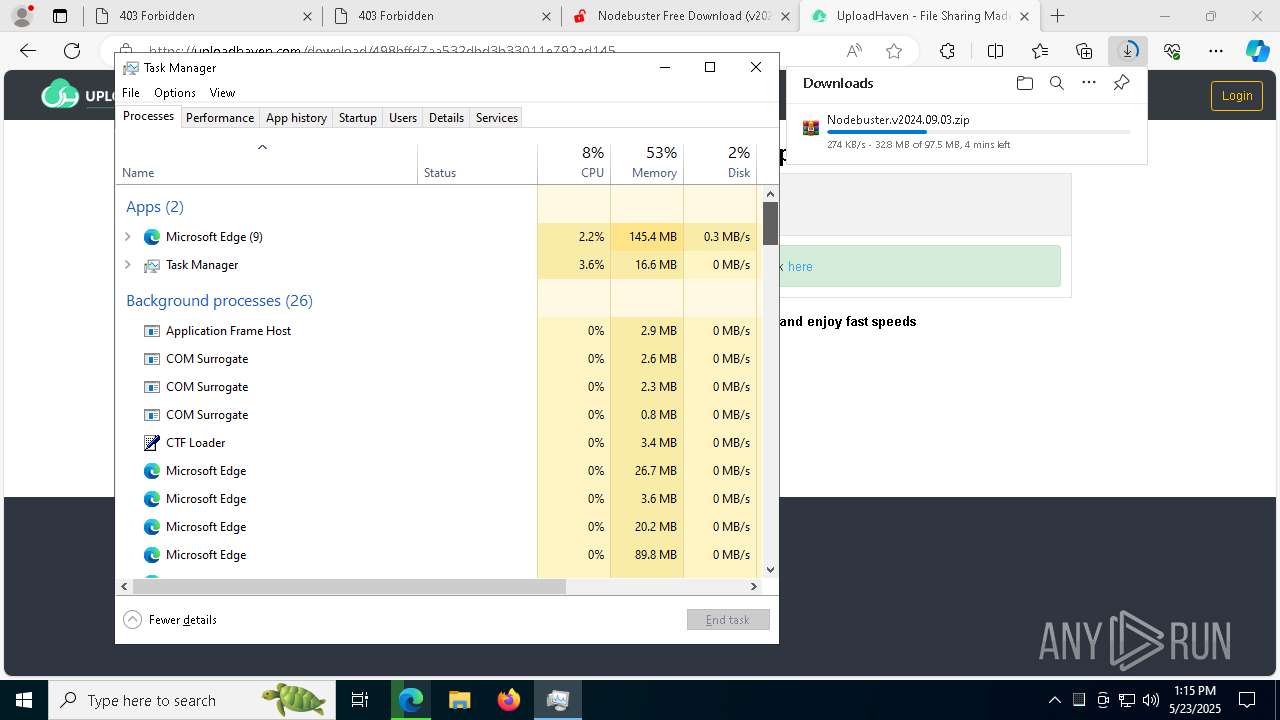Open Task View on the taskbar
Image resolution: width=1280 pixels, height=720 pixels.
360,700
